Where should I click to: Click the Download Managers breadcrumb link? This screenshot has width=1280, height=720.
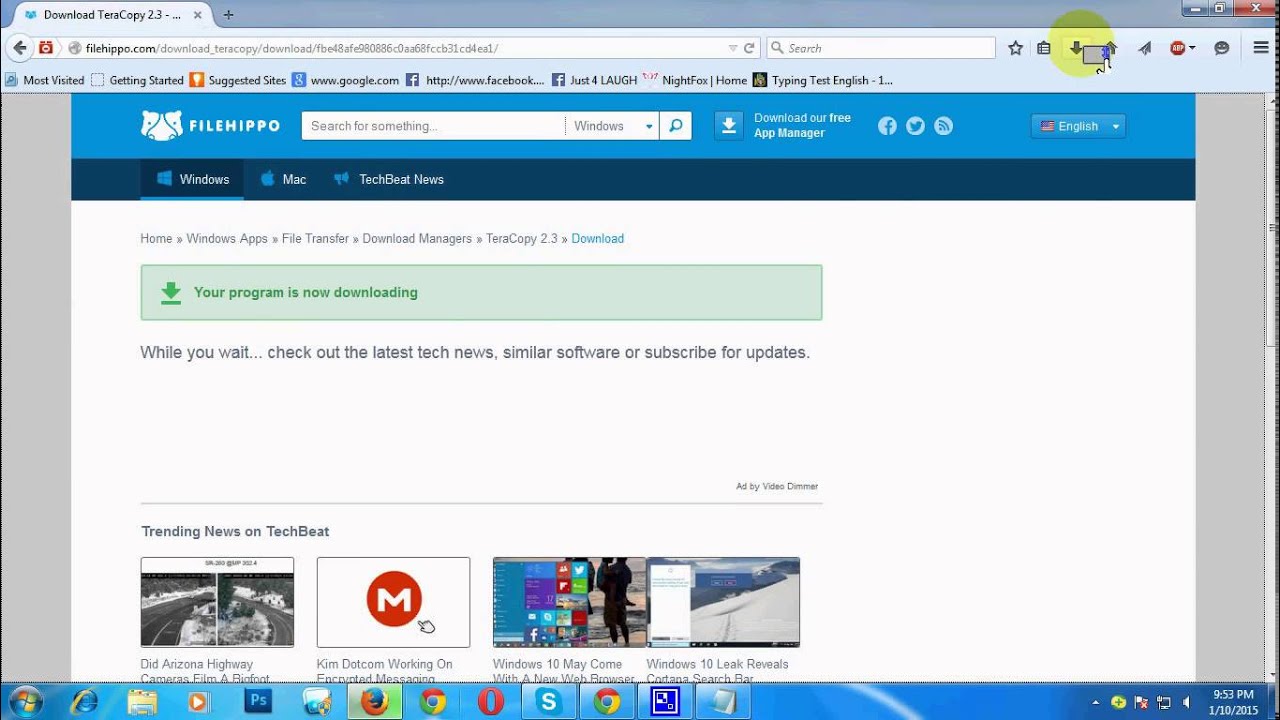[x=417, y=238]
